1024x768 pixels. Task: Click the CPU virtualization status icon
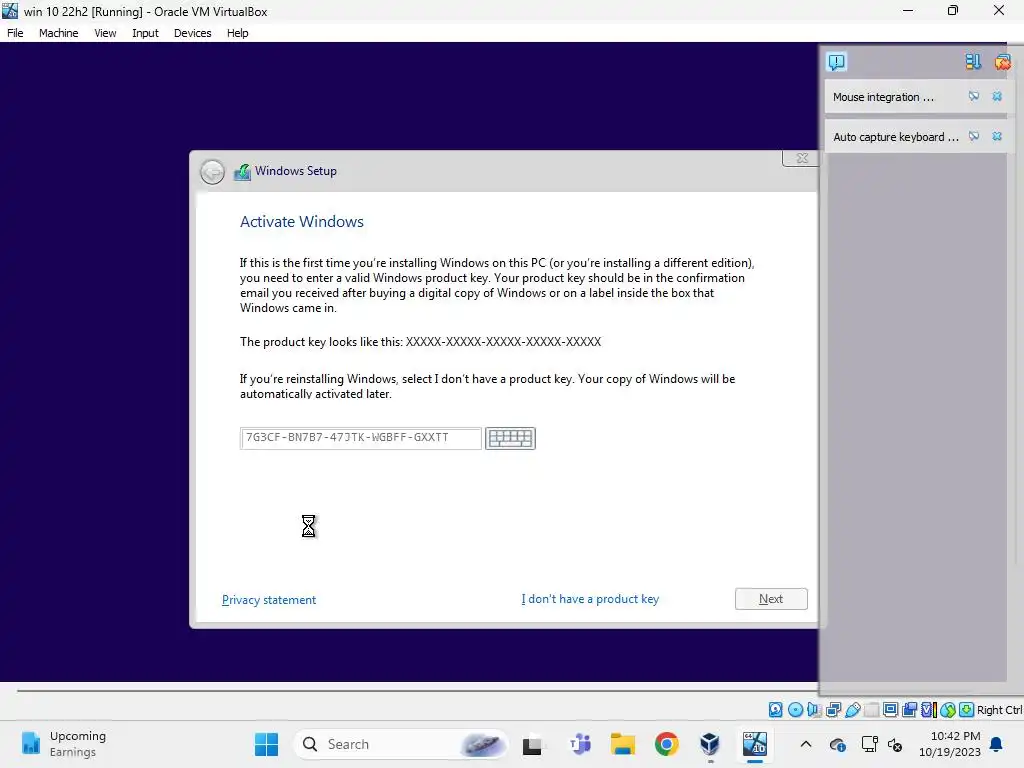928,710
